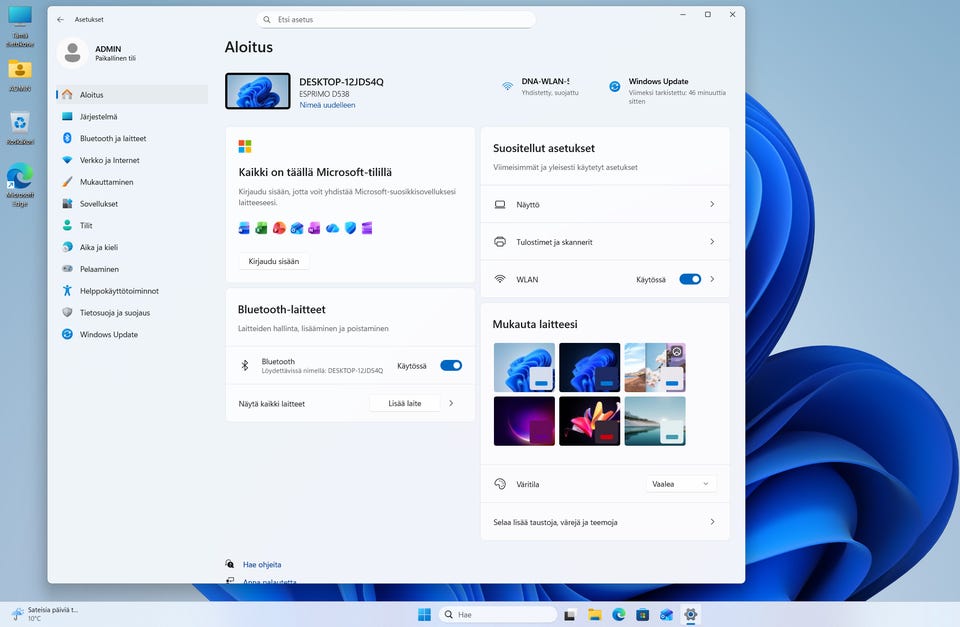This screenshot has height=627, width=960.
Task: Open Microsoft Edge from the taskbar
Action: coord(618,614)
